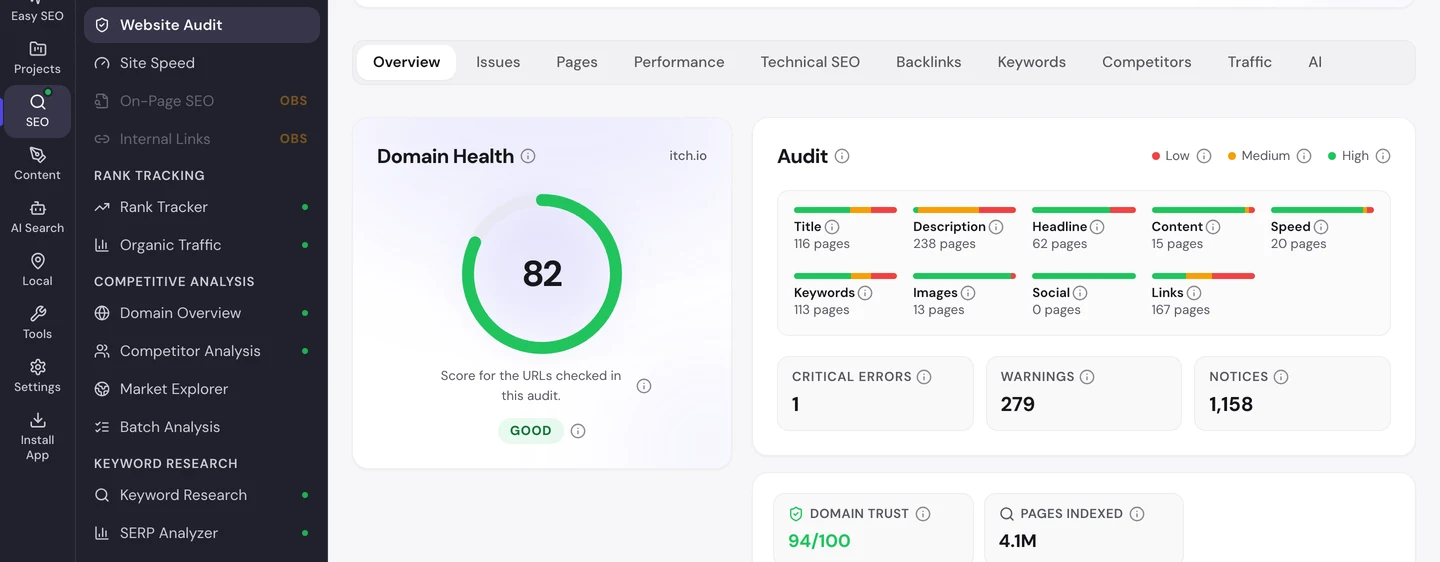Open the Backlinks tab
1440x562 pixels.
[928, 62]
